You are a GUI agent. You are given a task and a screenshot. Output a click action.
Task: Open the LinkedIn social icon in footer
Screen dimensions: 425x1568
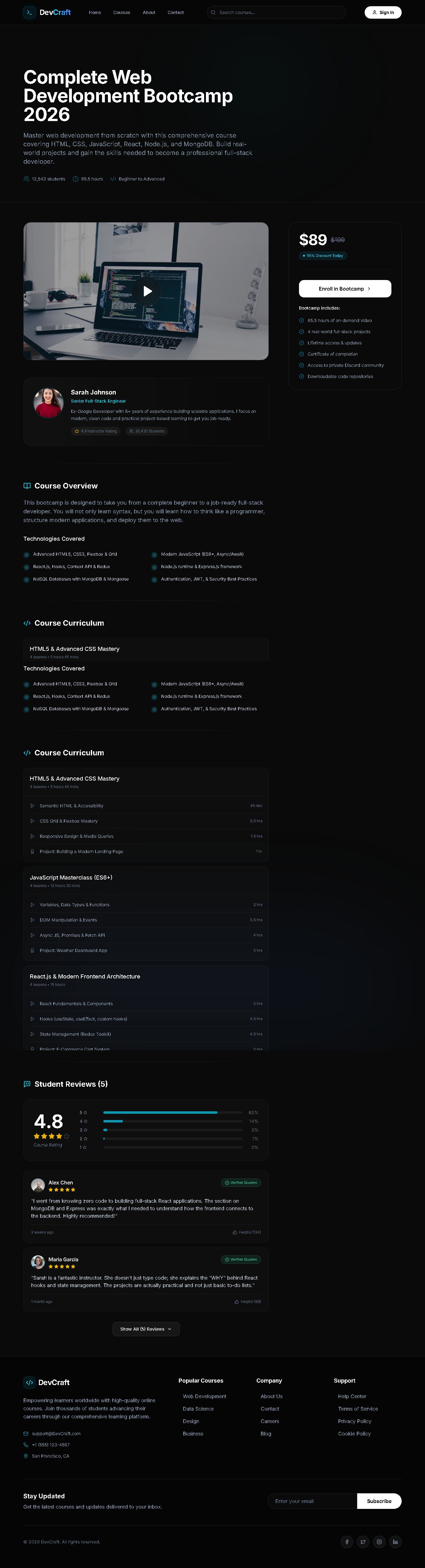click(395, 1541)
